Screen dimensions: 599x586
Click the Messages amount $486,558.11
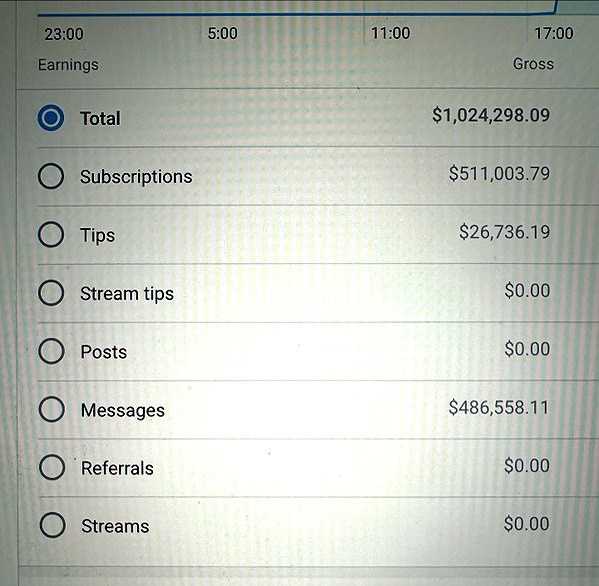click(x=499, y=407)
